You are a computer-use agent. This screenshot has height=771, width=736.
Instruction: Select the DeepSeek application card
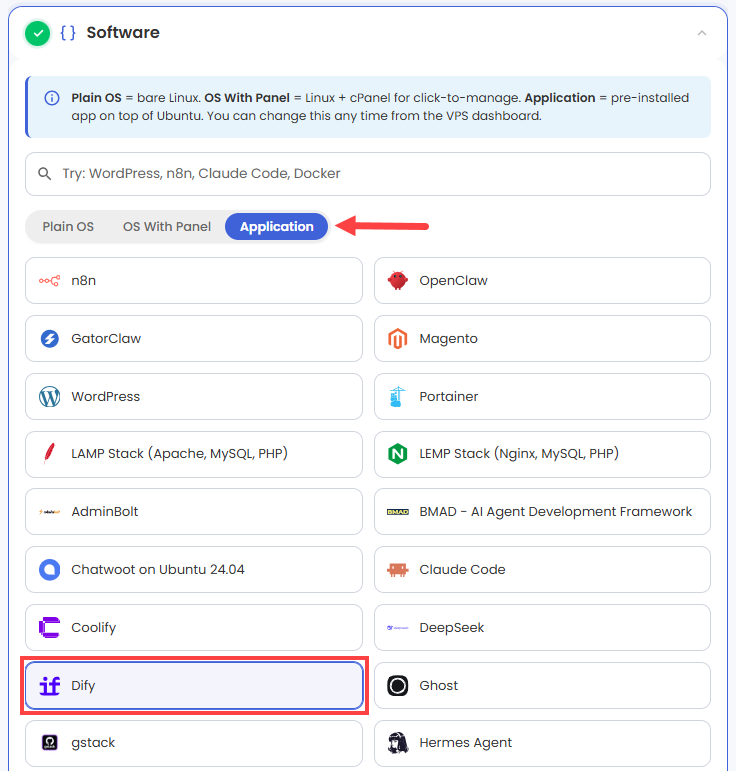pyautogui.click(x=542, y=627)
